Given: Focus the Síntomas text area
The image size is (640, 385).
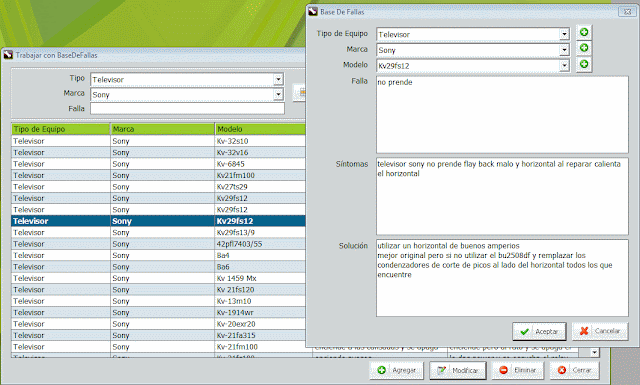Looking at the screenshot, I should pyautogui.click(x=502, y=196).
